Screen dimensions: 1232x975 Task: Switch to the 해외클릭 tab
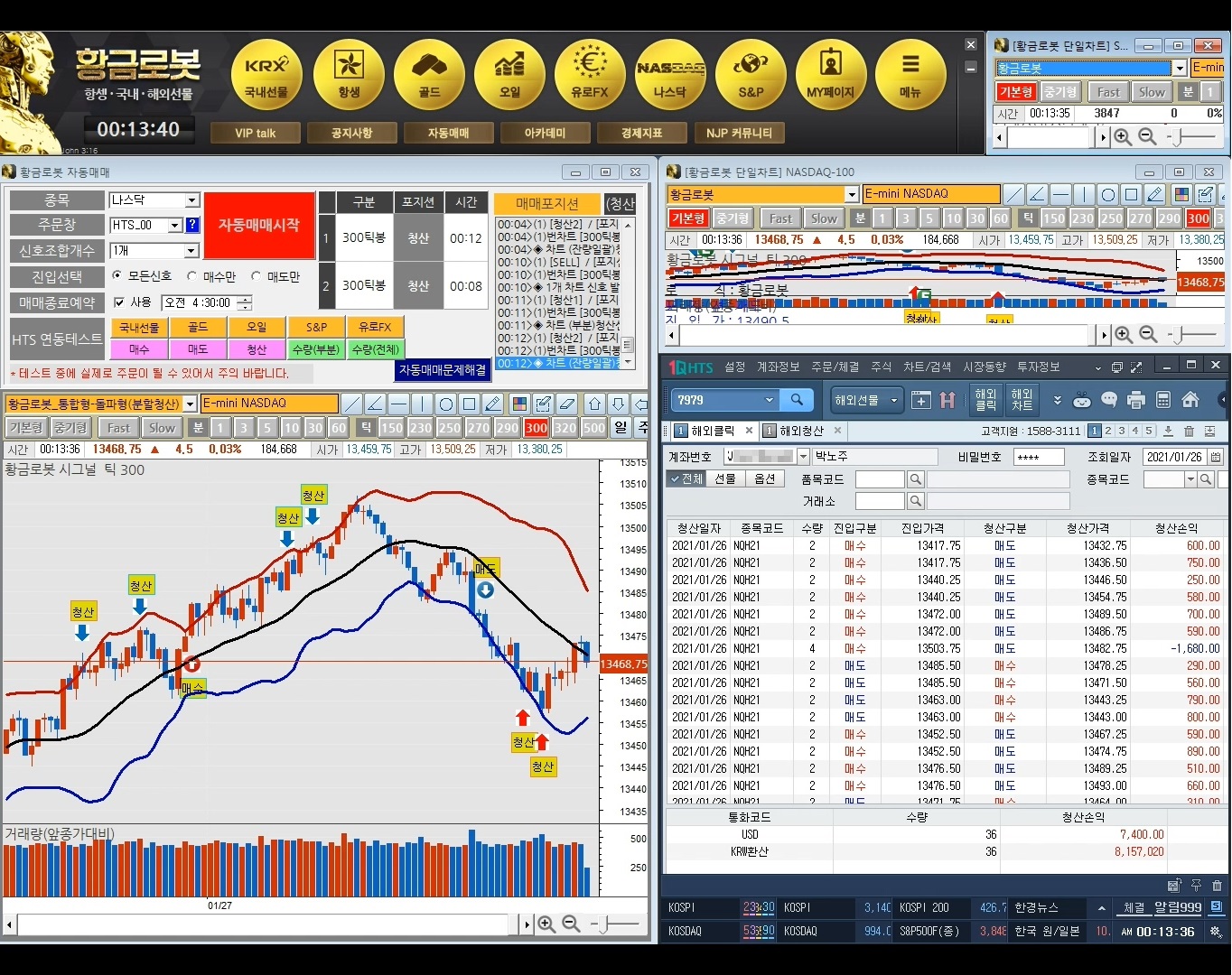(x=713, y=432)
